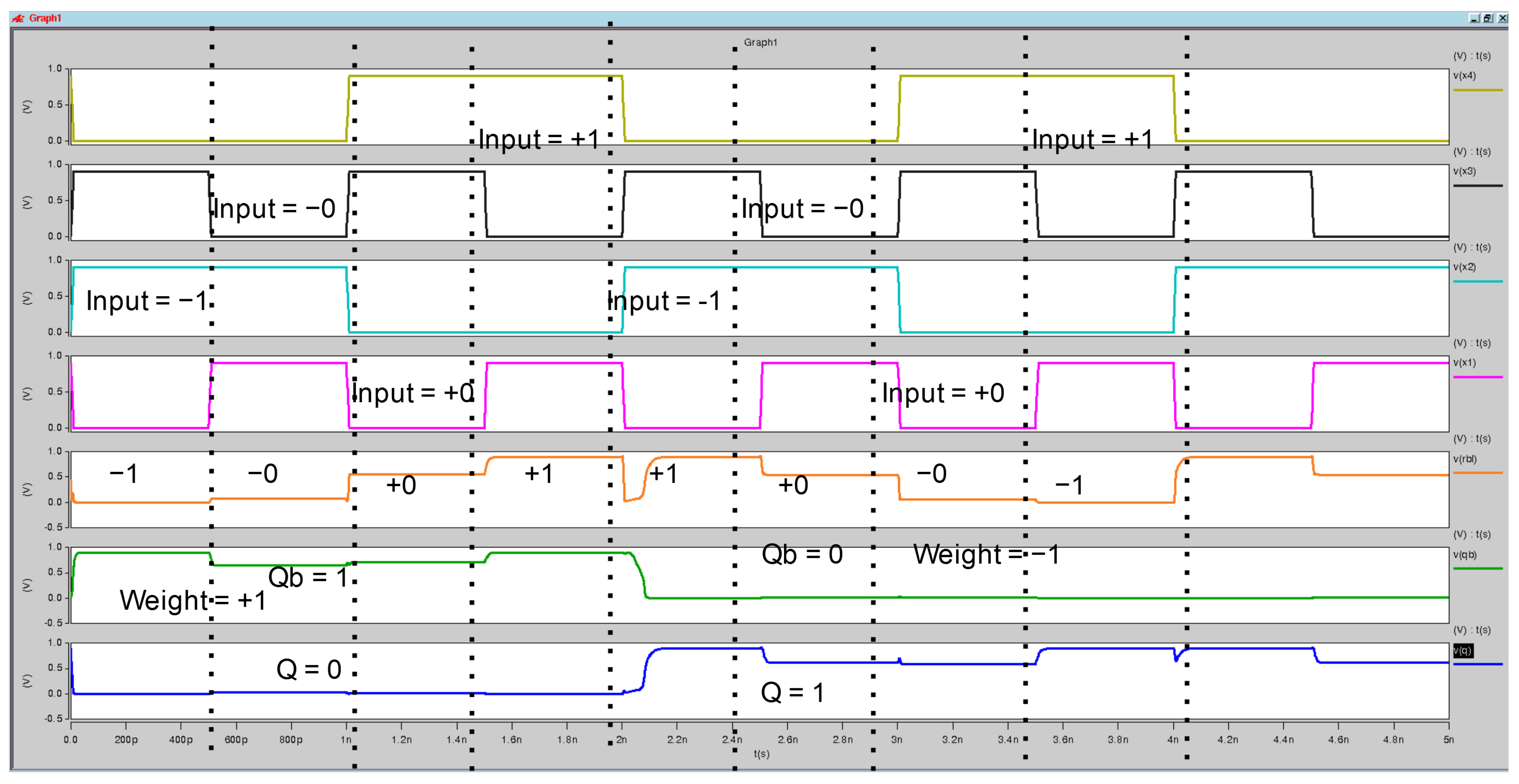The width and height of the screenshot is (1519, 784).
Task: Click the blue v(q) legend color line
Action: click(x=1478, y=665)
